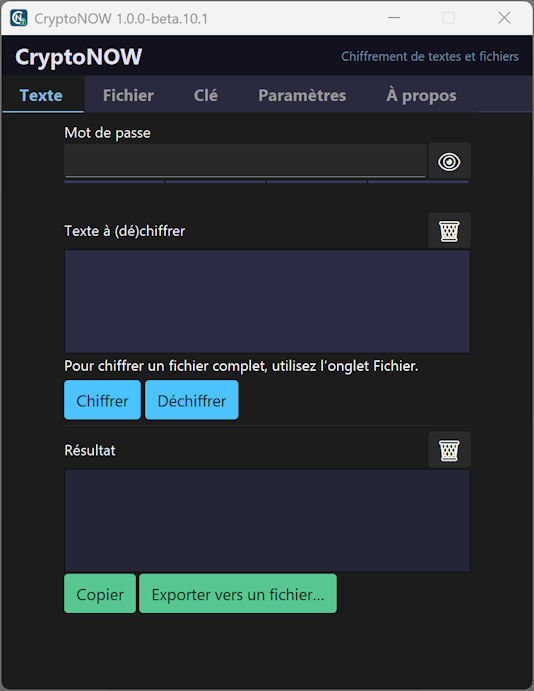This screenshot has height=691, width=534.
Task: Focus the Mot de passe input field
Action: click(x=245, y=160)
